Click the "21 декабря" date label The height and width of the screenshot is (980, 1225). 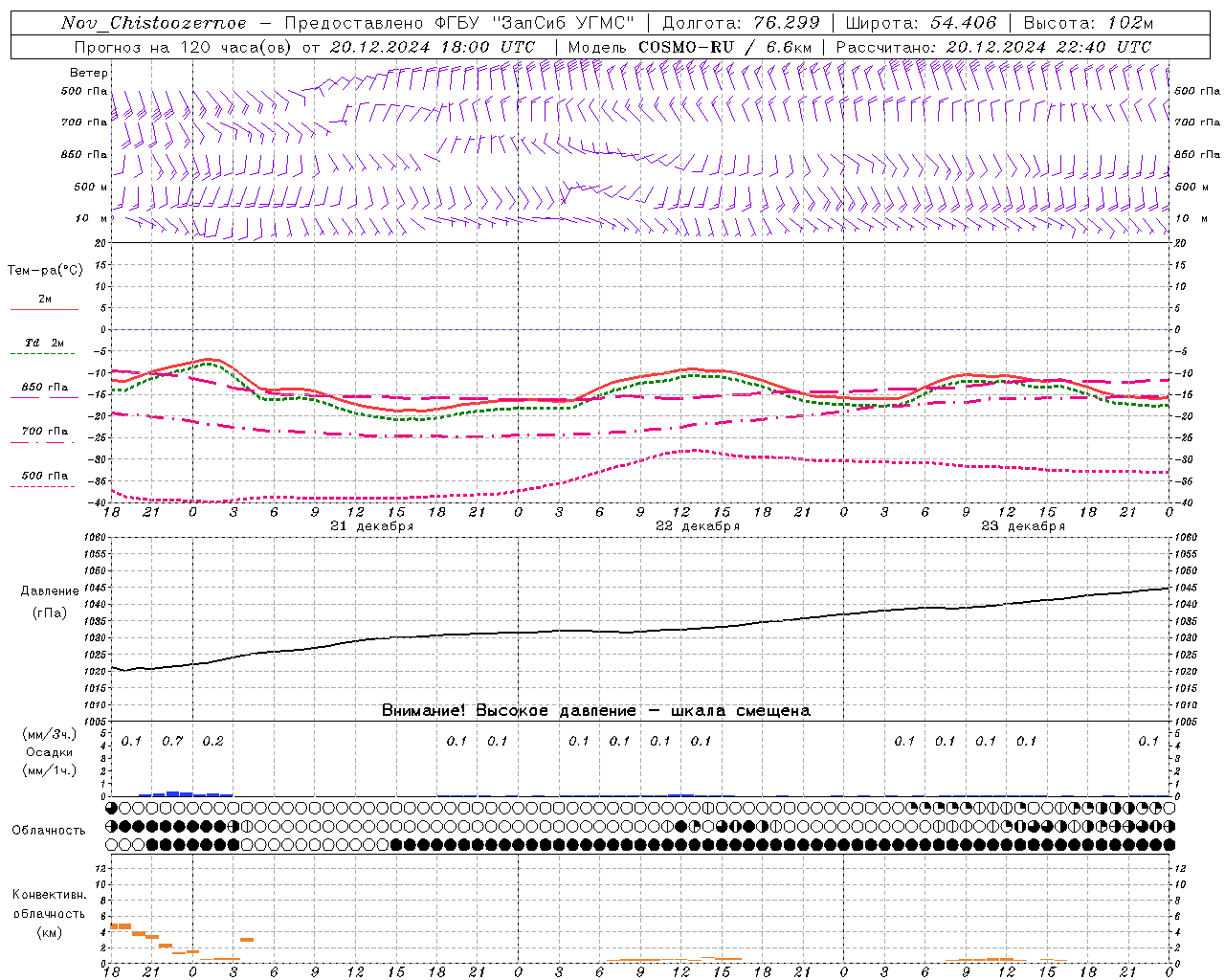(371, 526)
